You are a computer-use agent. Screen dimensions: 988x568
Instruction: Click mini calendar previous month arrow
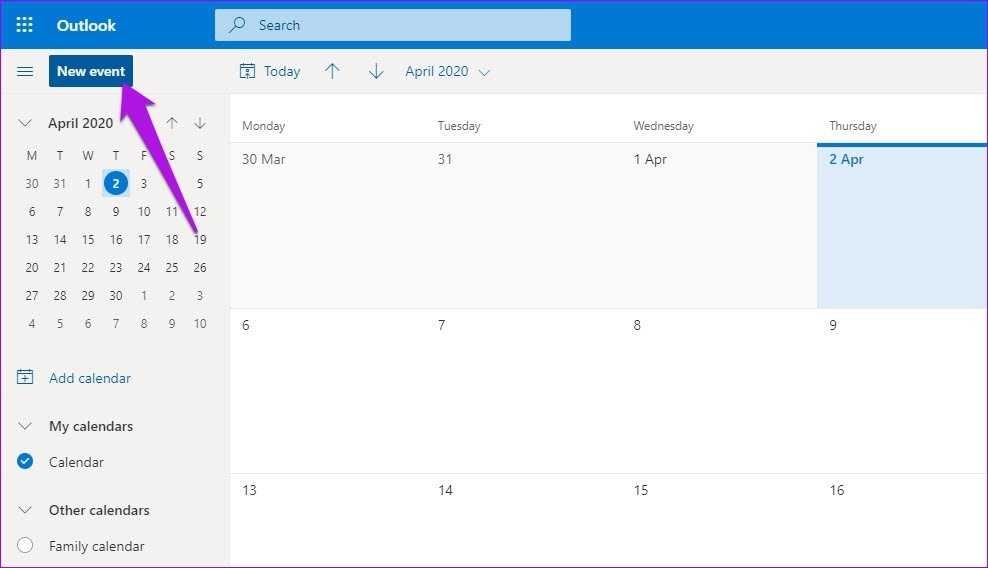tap(172, 123)
